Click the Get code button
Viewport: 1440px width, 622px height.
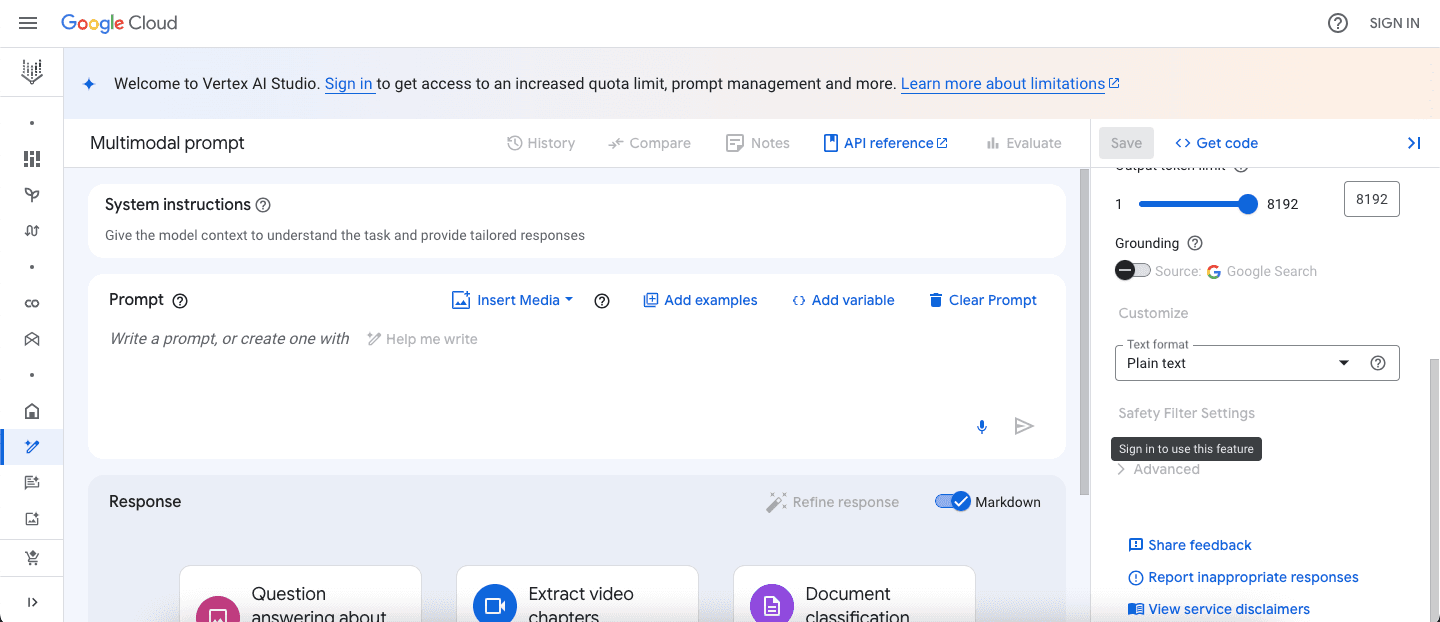[x=1216, y=143]
